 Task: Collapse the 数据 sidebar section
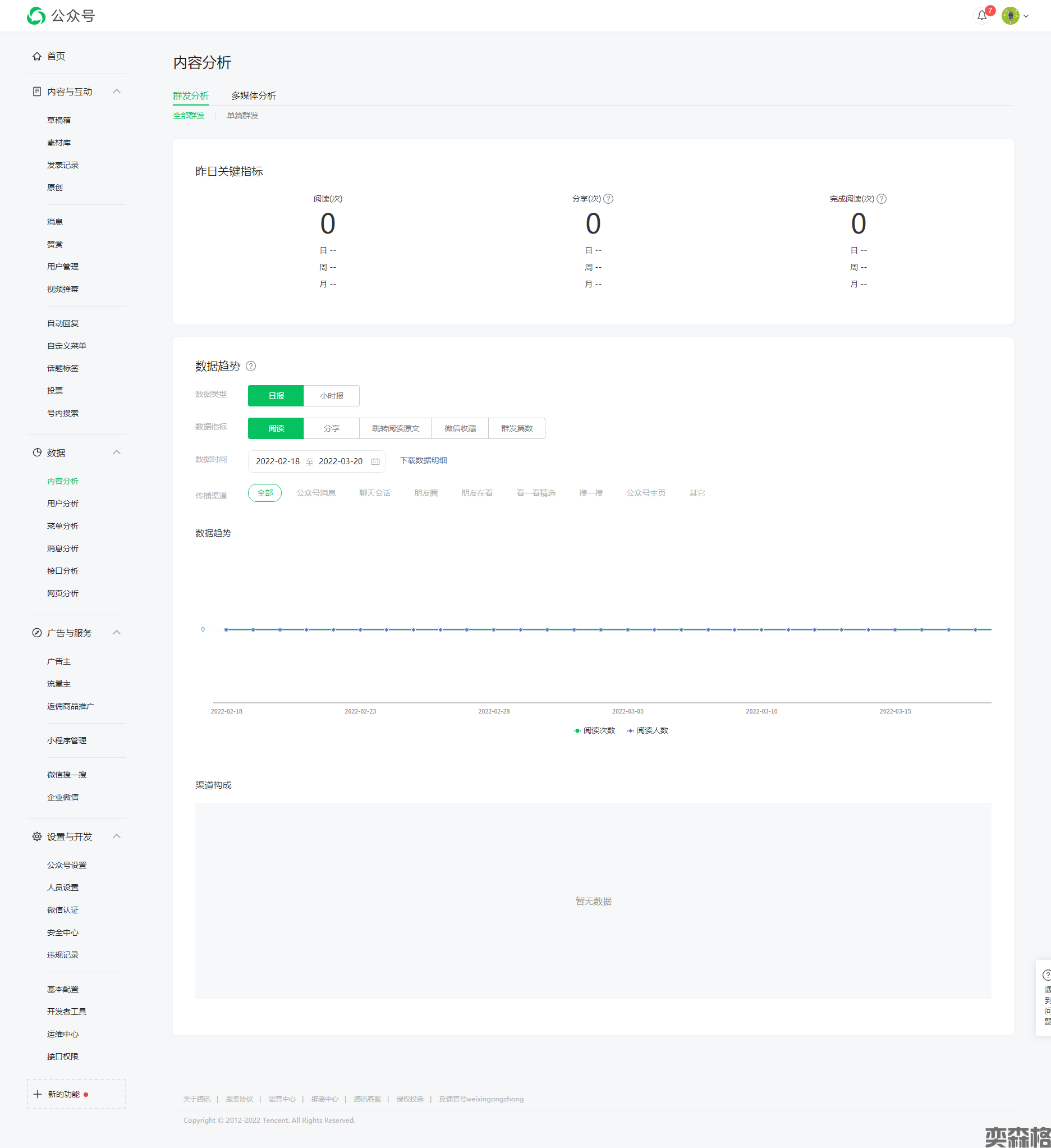click(117, 452)
